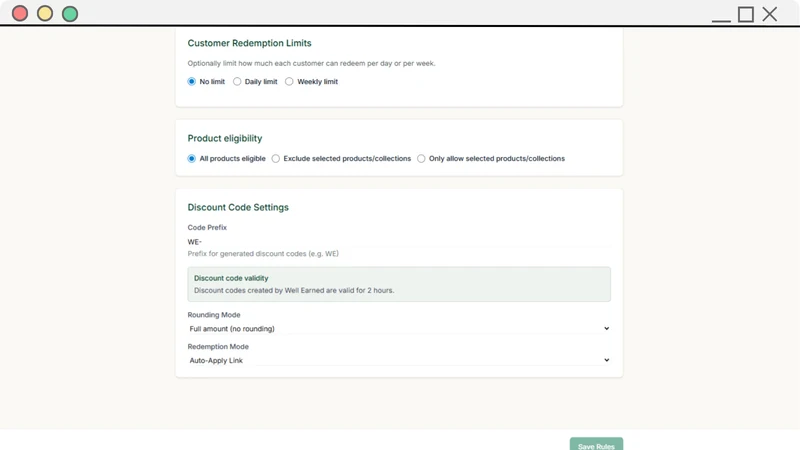Click the Product eligibility heading
Screen dimensions: 800x450
224,138
